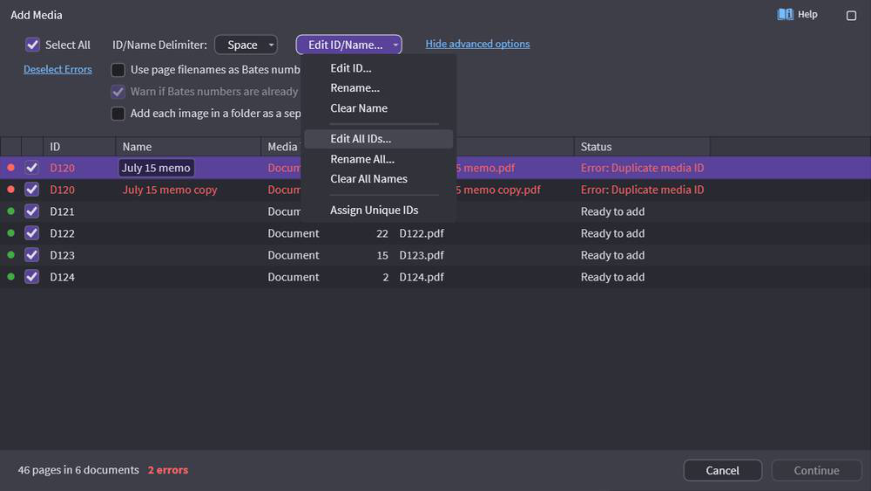Click the maximize window square icon
The width and height of the screenshot is (871, 491).
851,16
